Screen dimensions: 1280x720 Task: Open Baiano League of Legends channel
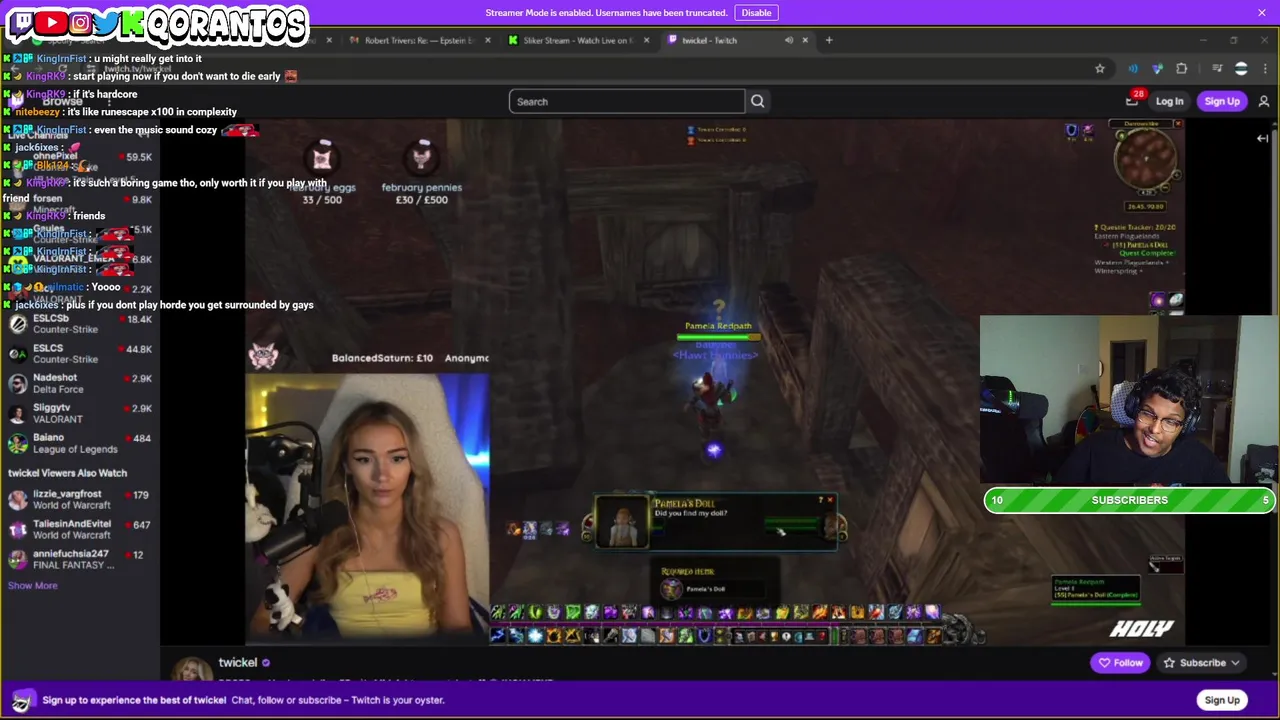click(80, 443)
